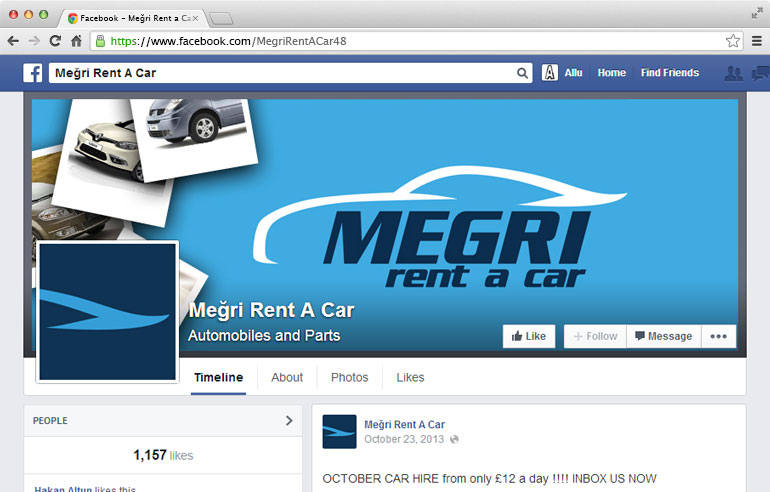Viewport: 770px width, 492px height.
Task: Open the post author avatar thumbnail
Action: click(x=339, y=432)
